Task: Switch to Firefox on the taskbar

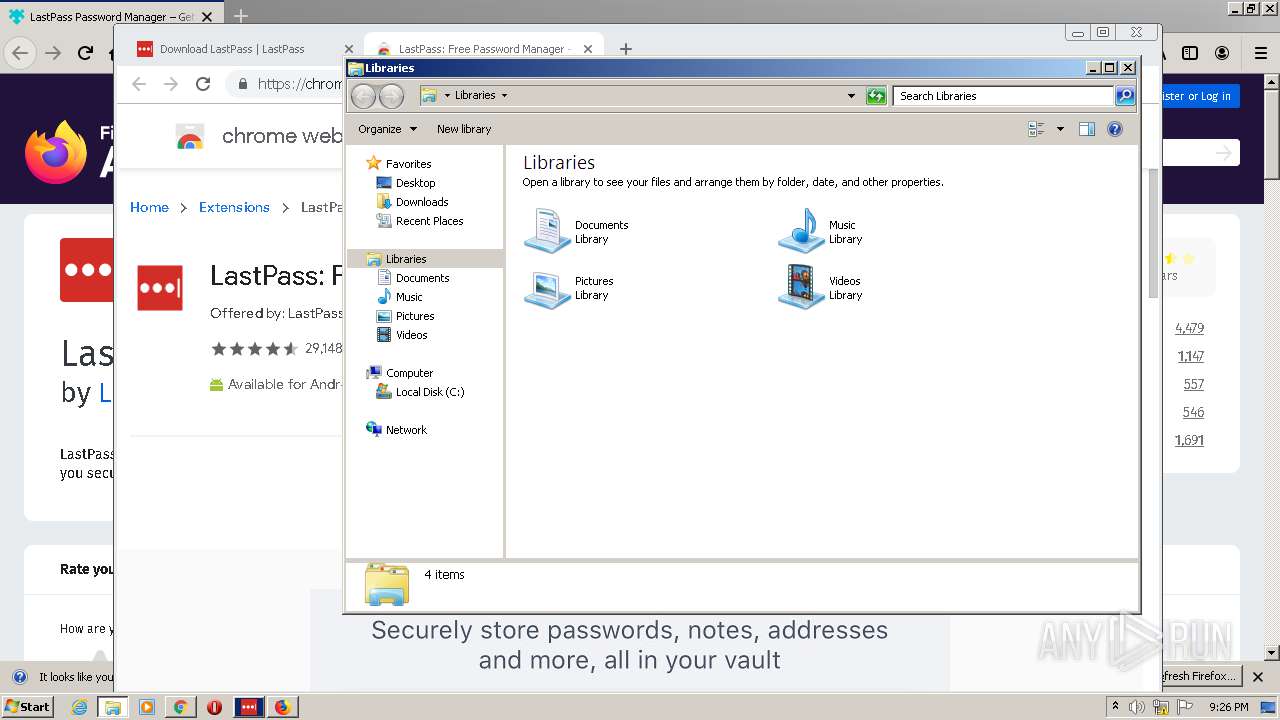Action: click(x=282, y=707)
